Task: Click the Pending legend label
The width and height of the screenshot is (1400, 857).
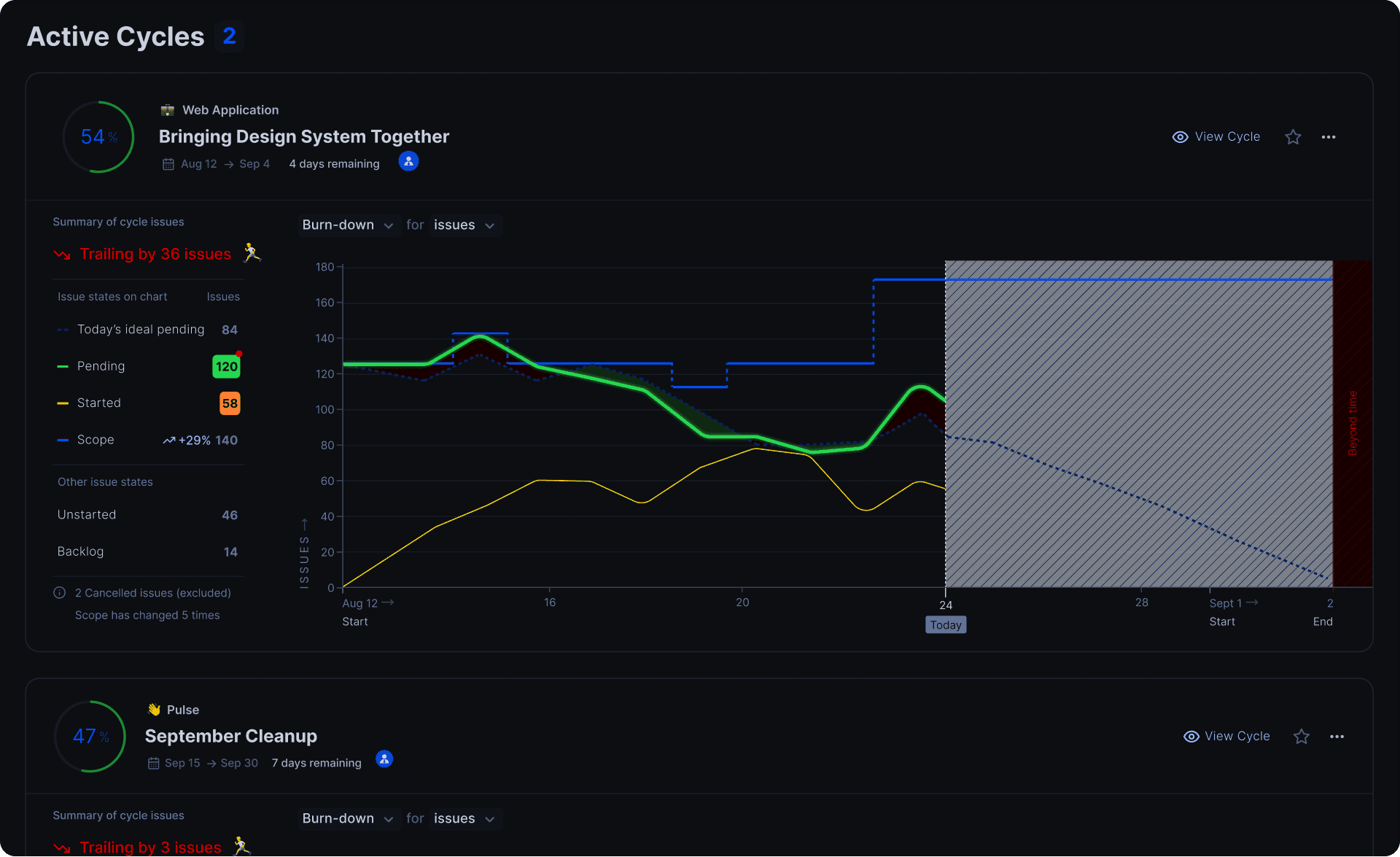Action: pos(101,366)
